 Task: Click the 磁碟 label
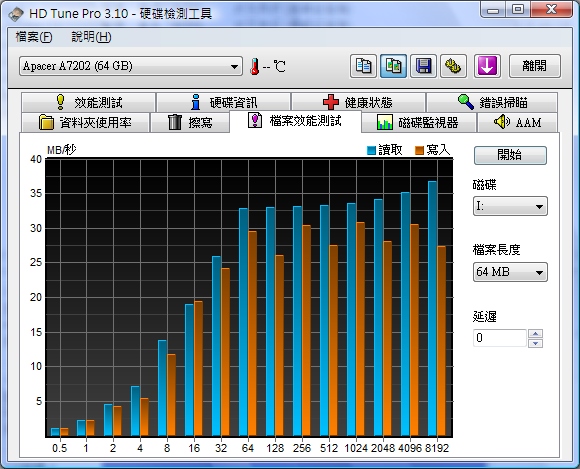click(x=484, y=185)
